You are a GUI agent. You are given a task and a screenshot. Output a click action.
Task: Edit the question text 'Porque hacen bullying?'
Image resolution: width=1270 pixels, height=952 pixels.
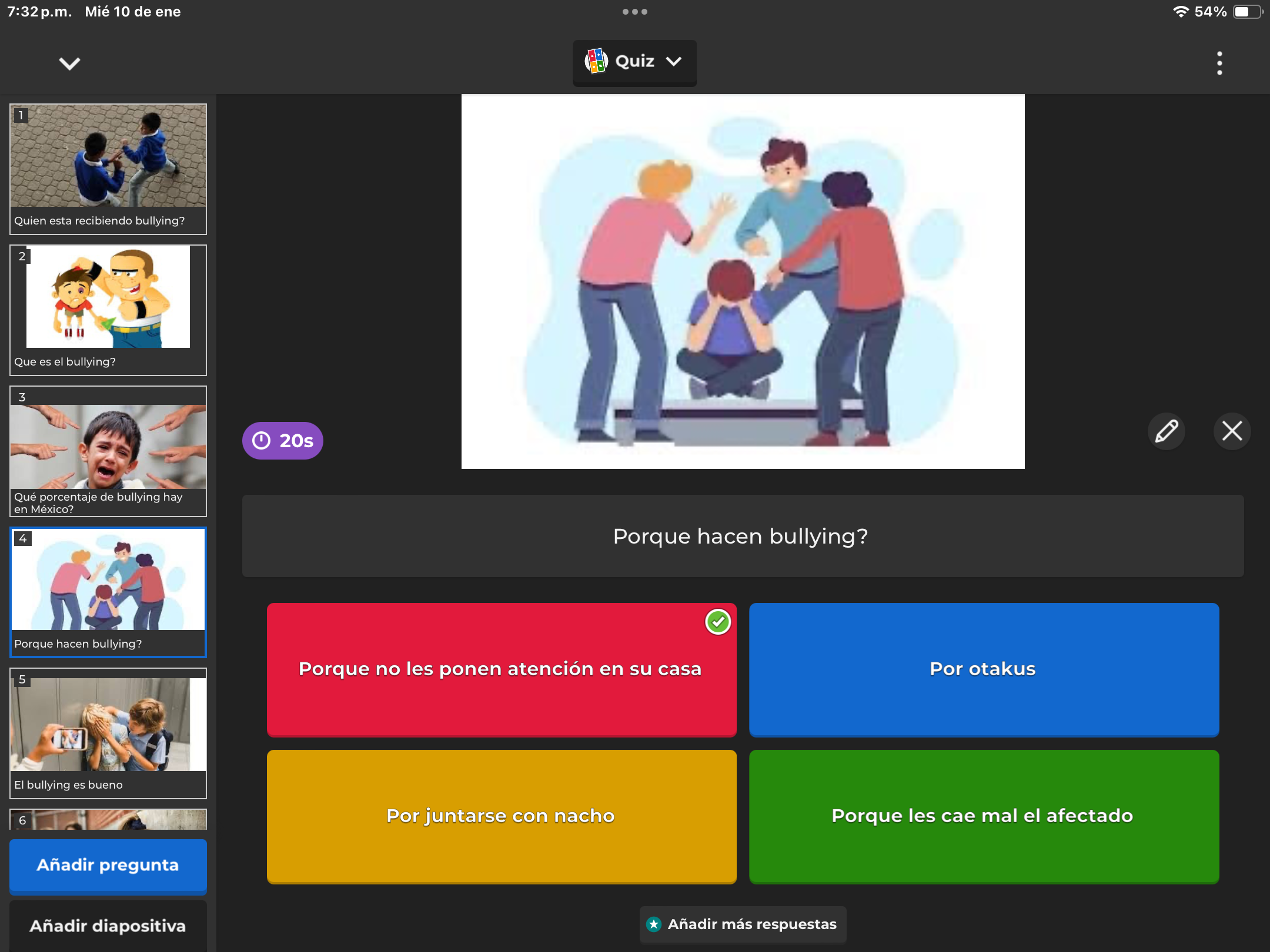[x=742, y=536]
